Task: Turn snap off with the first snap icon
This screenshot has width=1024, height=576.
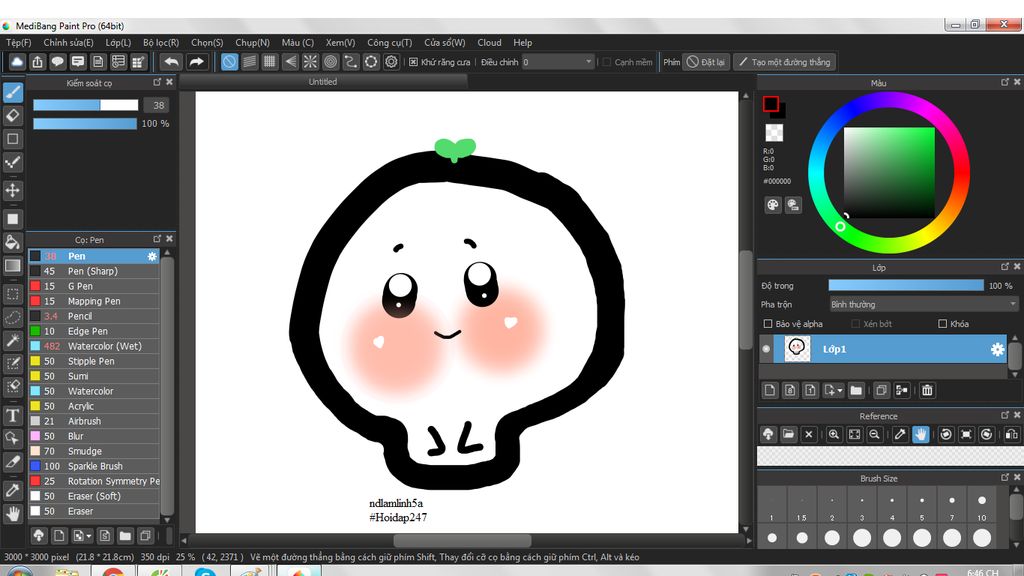Action: click(229, 62)
